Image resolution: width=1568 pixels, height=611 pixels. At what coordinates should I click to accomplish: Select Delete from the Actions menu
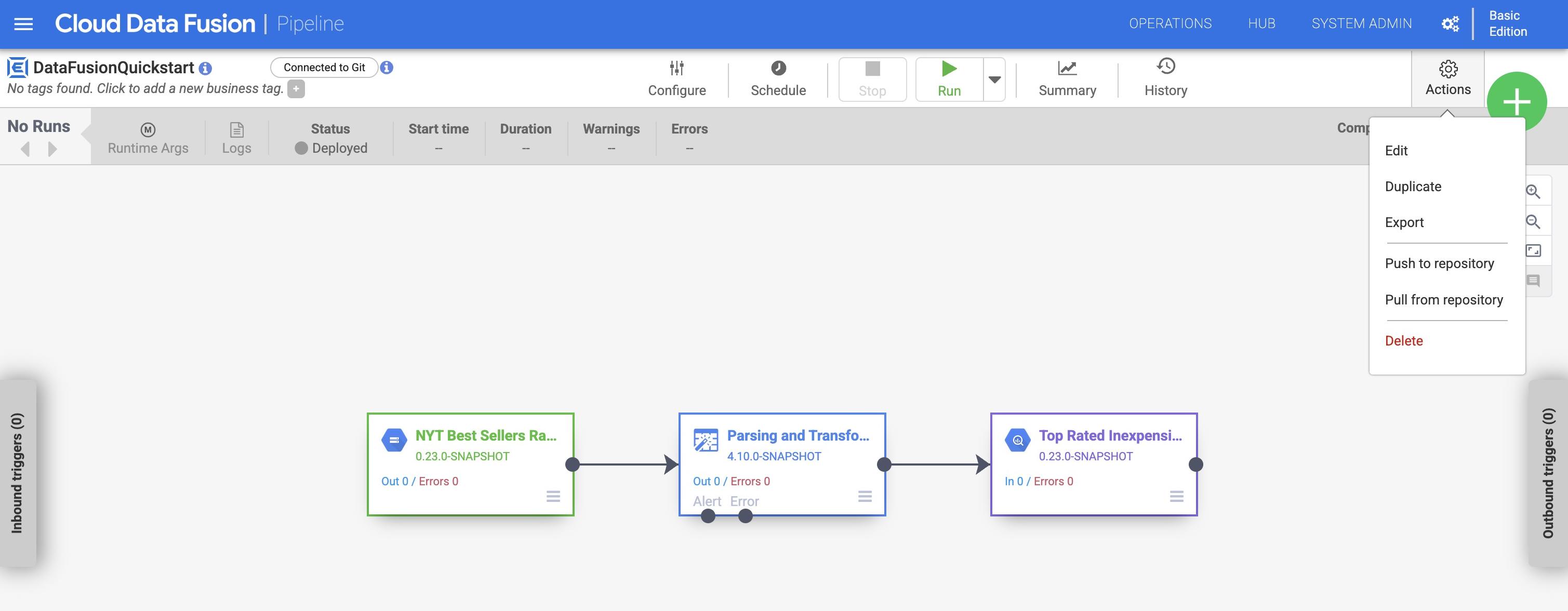(x=1404, y=341)
